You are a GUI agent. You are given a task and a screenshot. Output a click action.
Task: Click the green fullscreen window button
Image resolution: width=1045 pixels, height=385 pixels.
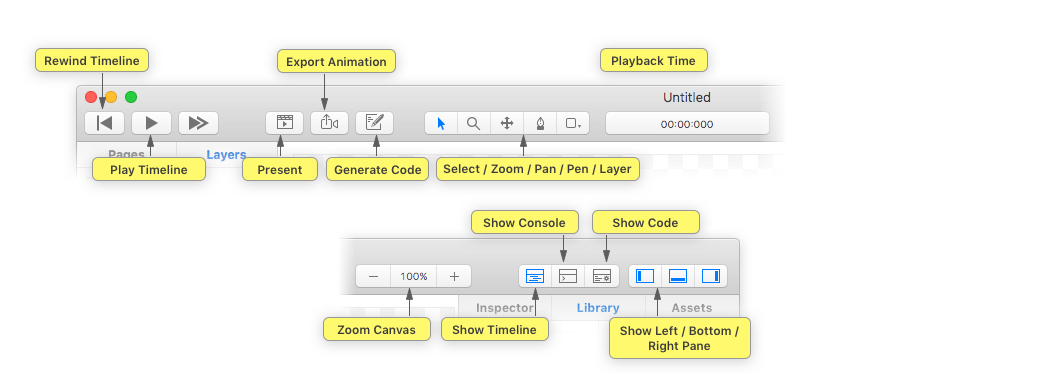pos(131,97)
